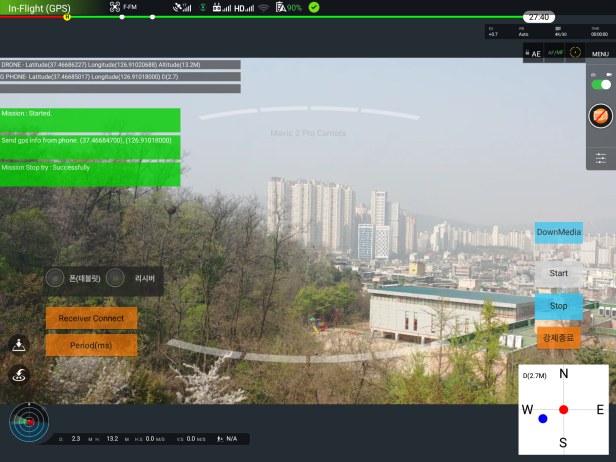Screen dimensions: 616x462
Task: Click the Receiver Connect button
Action: point(91,318)
